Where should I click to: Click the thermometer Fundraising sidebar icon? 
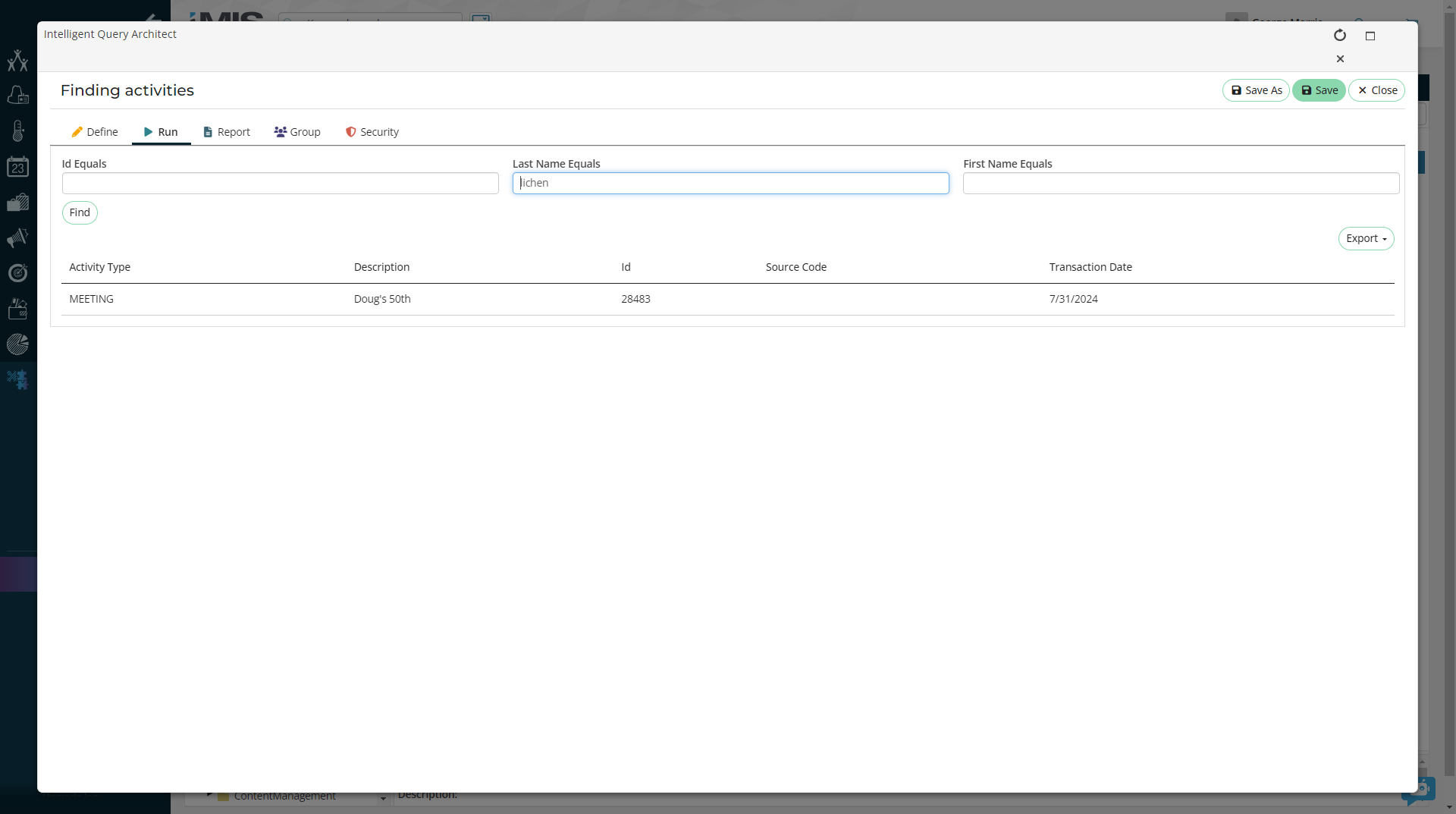17,131
